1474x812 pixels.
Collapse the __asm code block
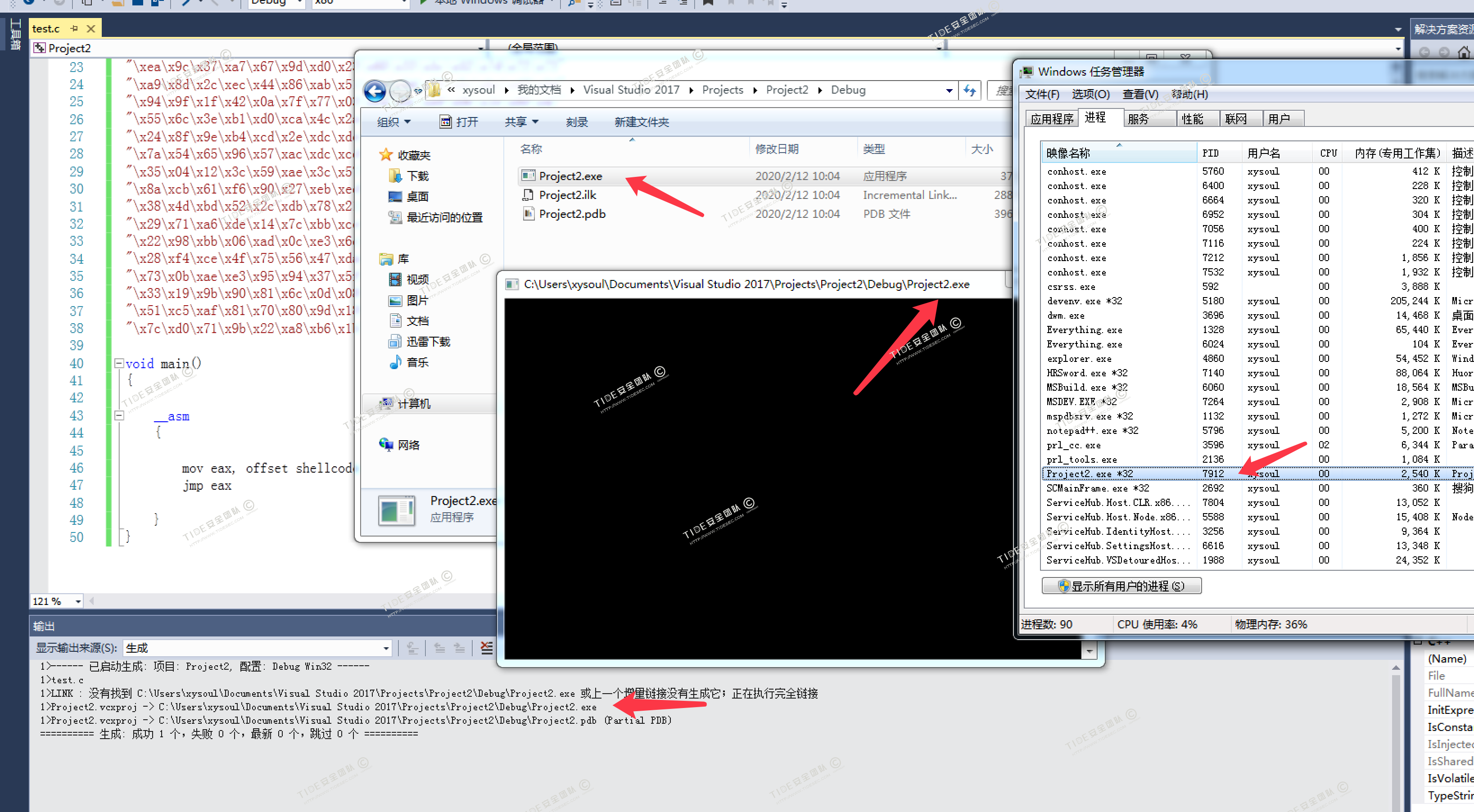[x=119, y=415]
